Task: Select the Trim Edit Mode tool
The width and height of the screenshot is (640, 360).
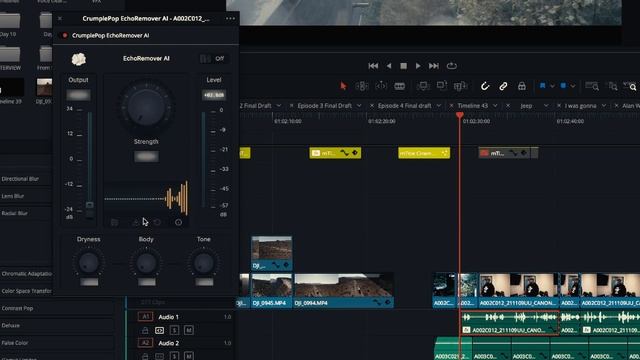Action: pos(362,86)
